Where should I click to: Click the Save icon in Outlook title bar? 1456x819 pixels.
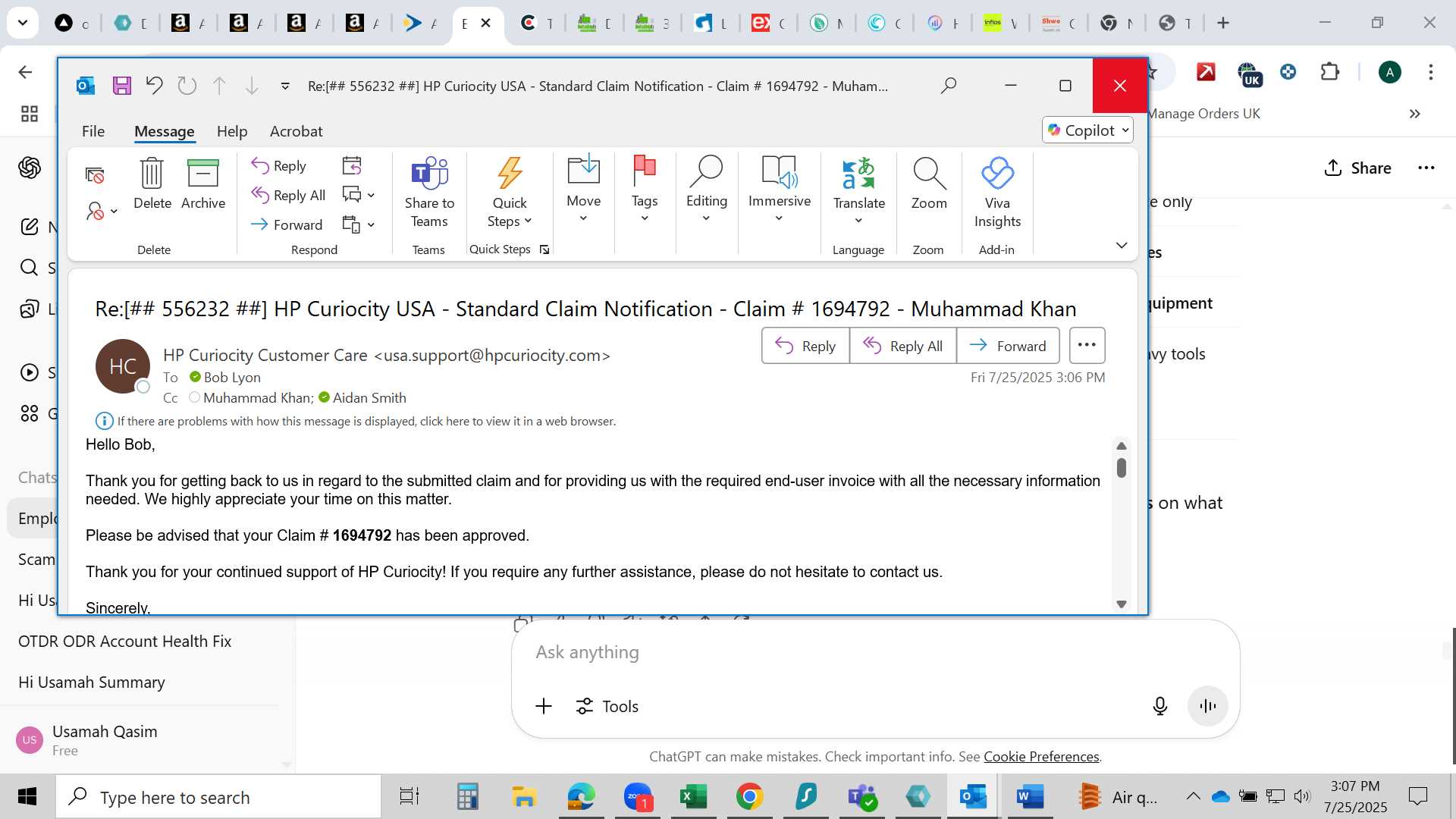pyautogui.click(x=121, y=86)
